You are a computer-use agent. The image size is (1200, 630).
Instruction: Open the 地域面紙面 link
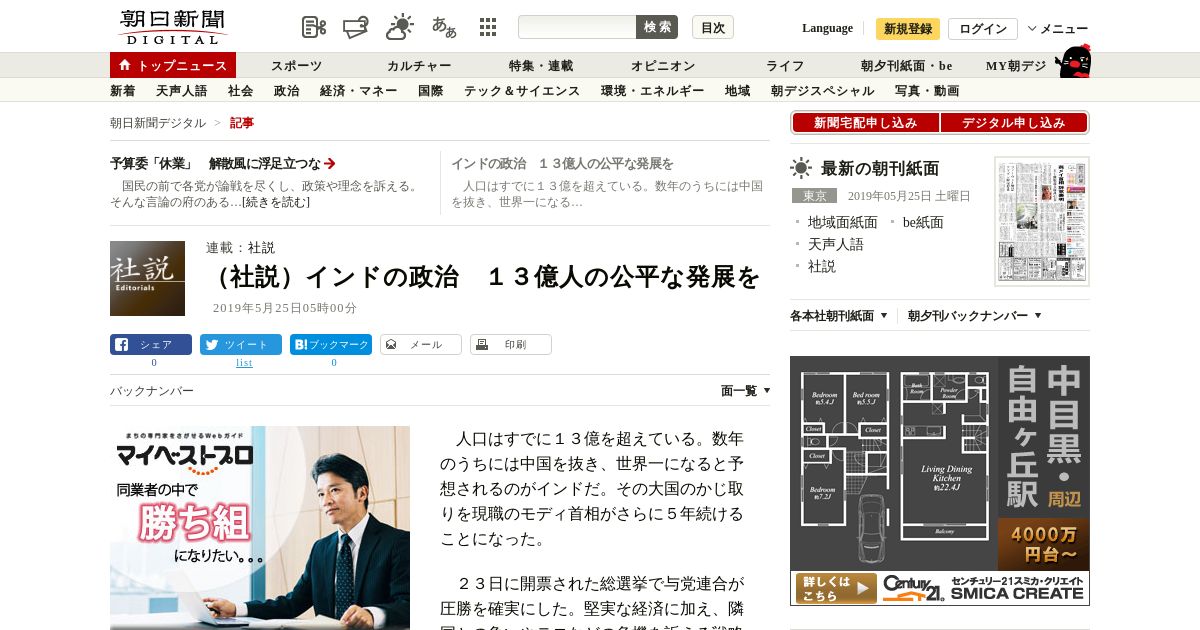tap(843, 222)
